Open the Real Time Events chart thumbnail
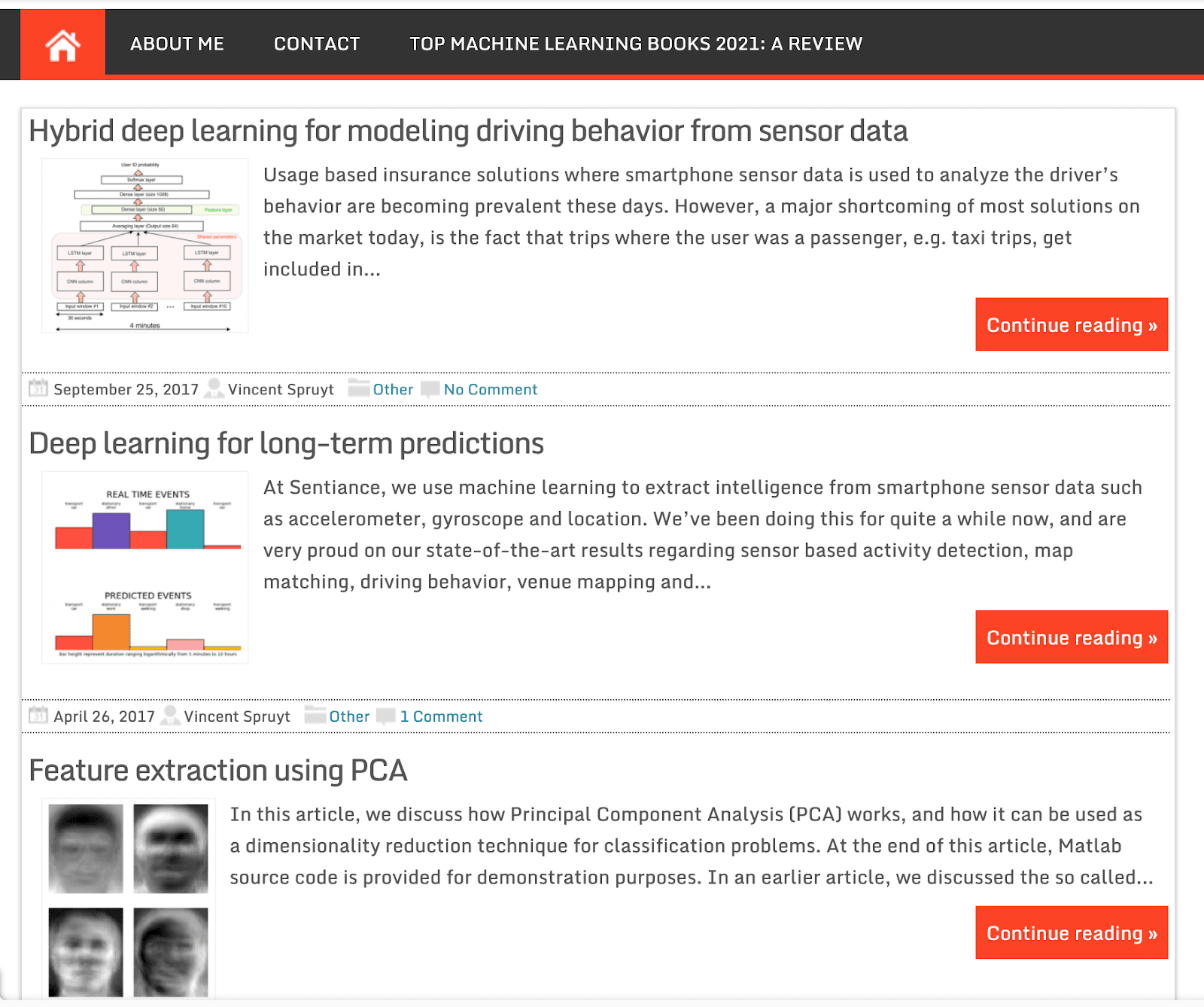Image resolution: width=1204 pixels, height=1007 pixels. coord(144,567)
